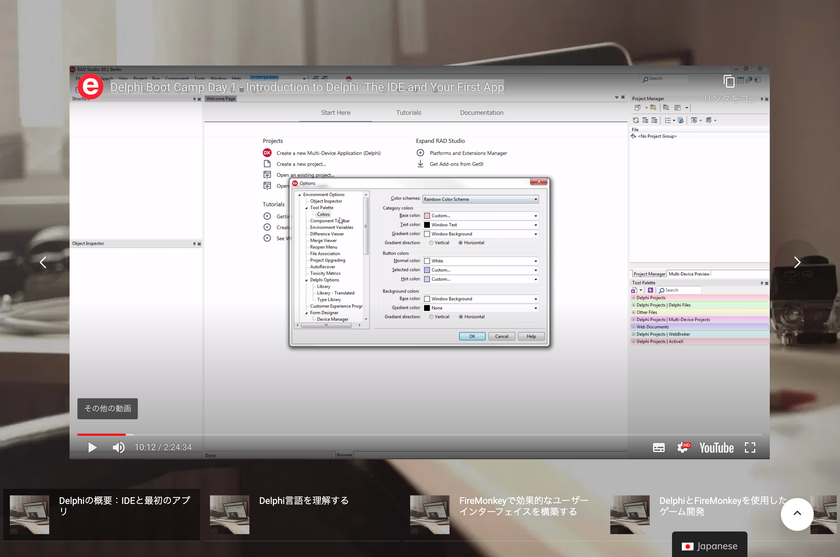This screenshot has width=840, height=557.
Task: Toggle subtitles with the captions icon
Action: (659, 448)
